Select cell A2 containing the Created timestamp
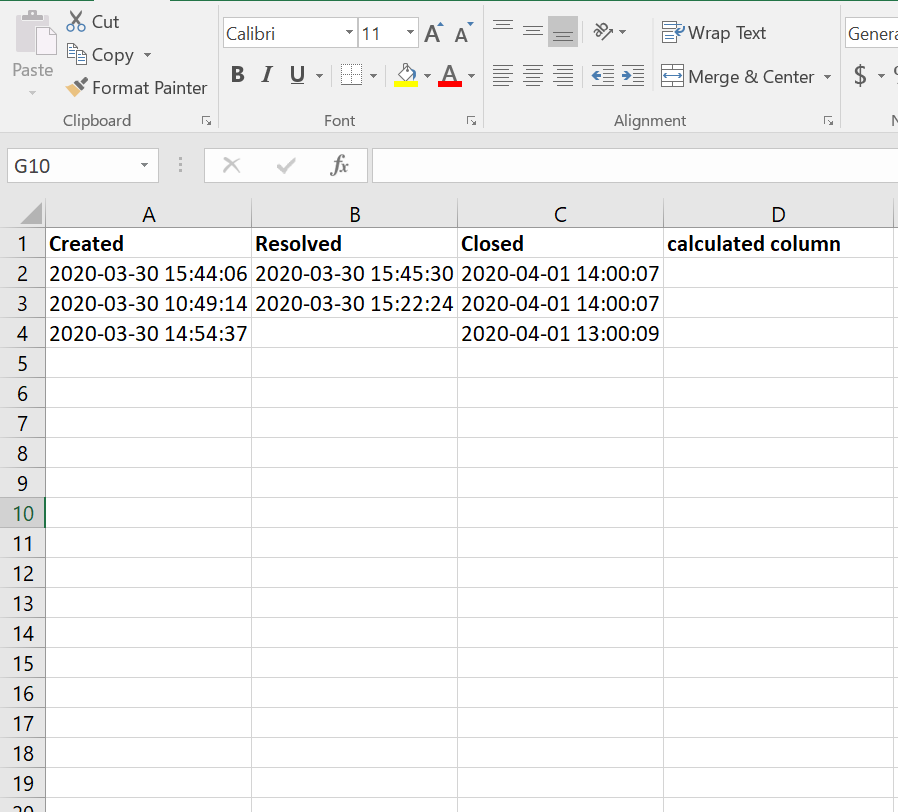 [148, 273]
